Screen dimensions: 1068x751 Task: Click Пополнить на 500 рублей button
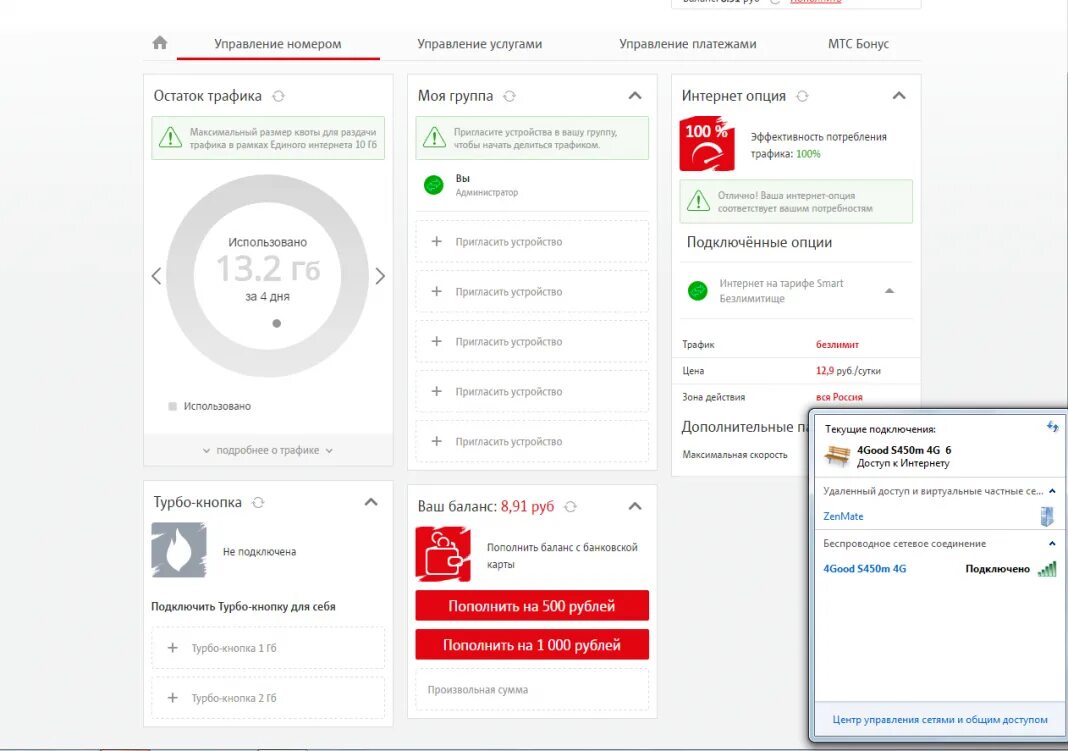coord(532,606)
